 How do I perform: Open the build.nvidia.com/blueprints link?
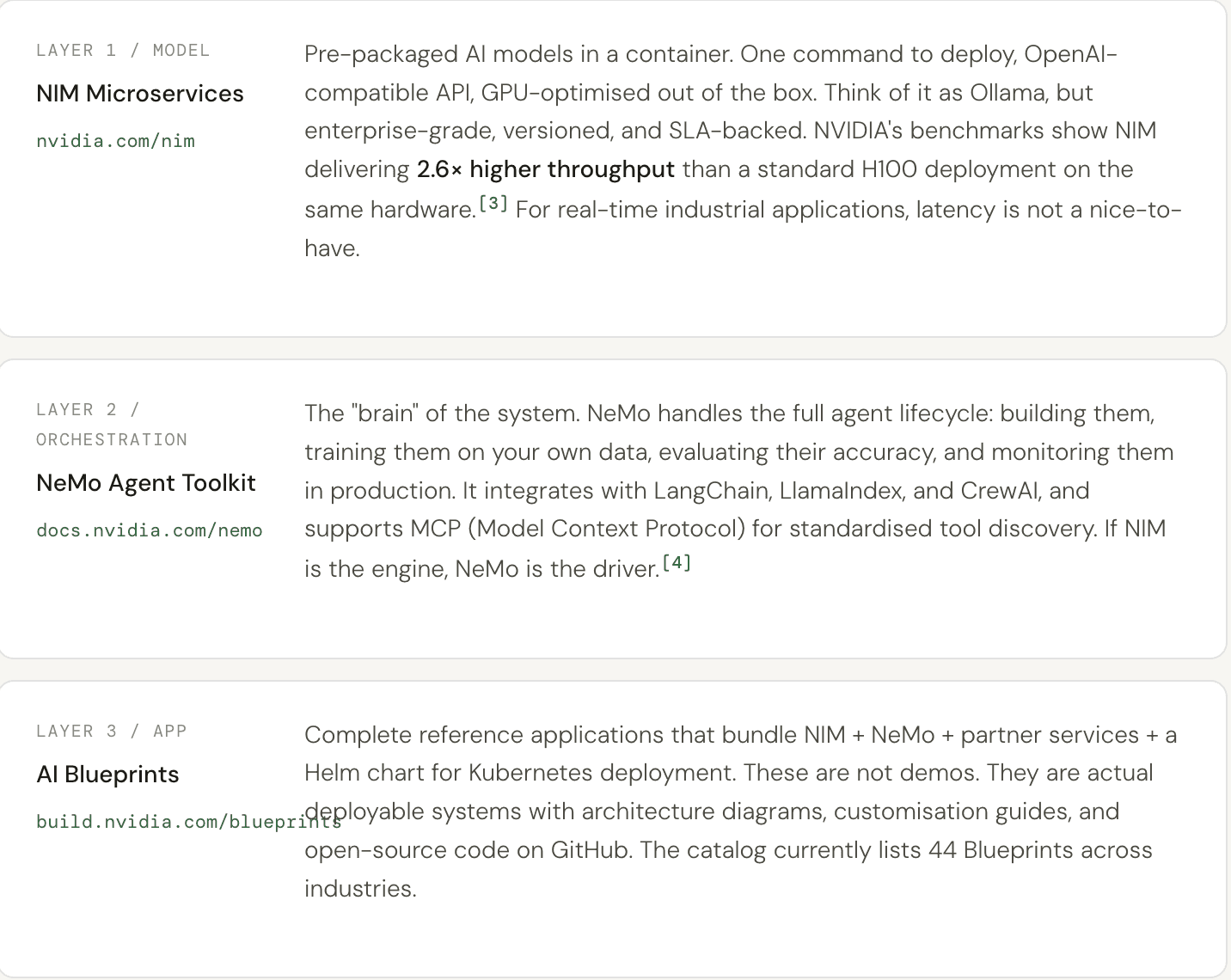(189, 822)
